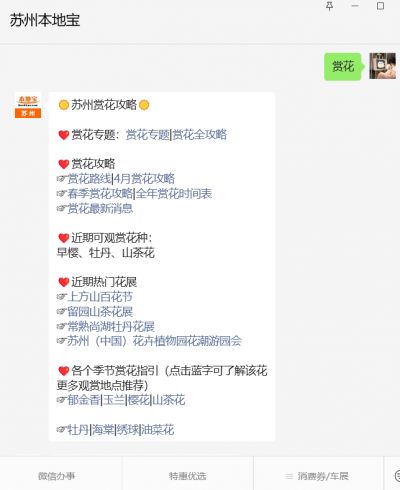Screen dimensions: 400x490
Task: Click the user profile avatar thumbnail
Action: pos(382,66)
